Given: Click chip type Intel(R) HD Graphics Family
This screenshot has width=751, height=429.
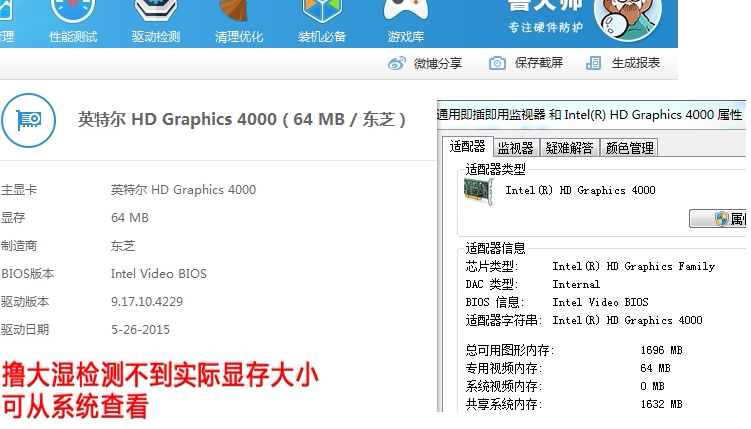Looking at the screenshot, I should click(634, 266).
